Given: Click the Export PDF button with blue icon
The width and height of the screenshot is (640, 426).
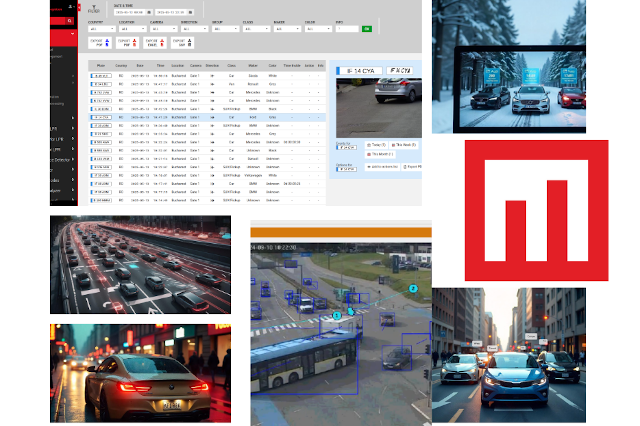Looking at the screenshot, I should [100, 42].
